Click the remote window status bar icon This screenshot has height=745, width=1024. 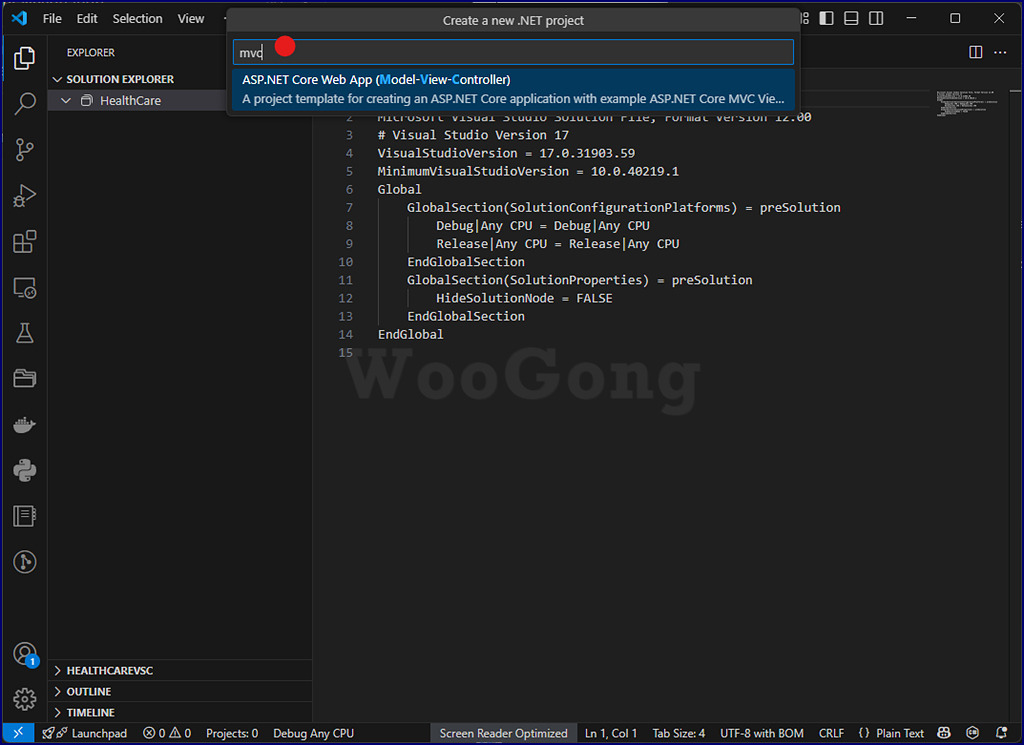(18, 733)
